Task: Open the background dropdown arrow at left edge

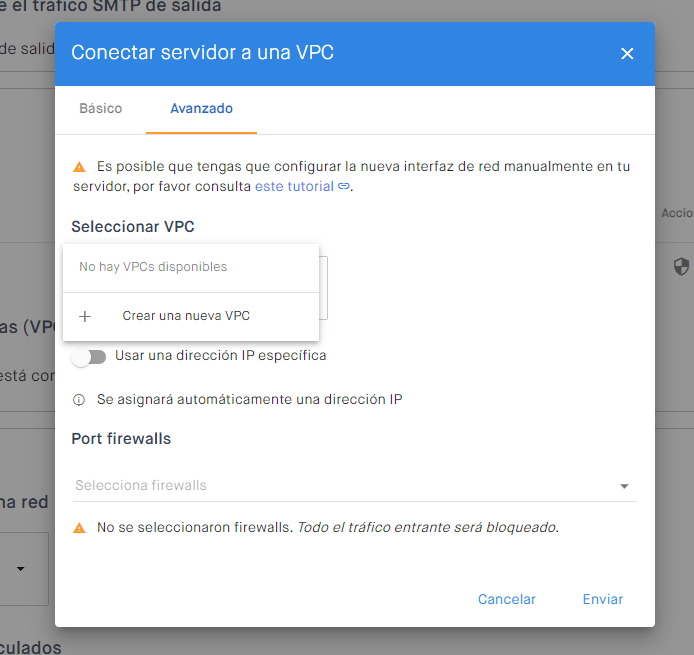Action: coord(20,569)
